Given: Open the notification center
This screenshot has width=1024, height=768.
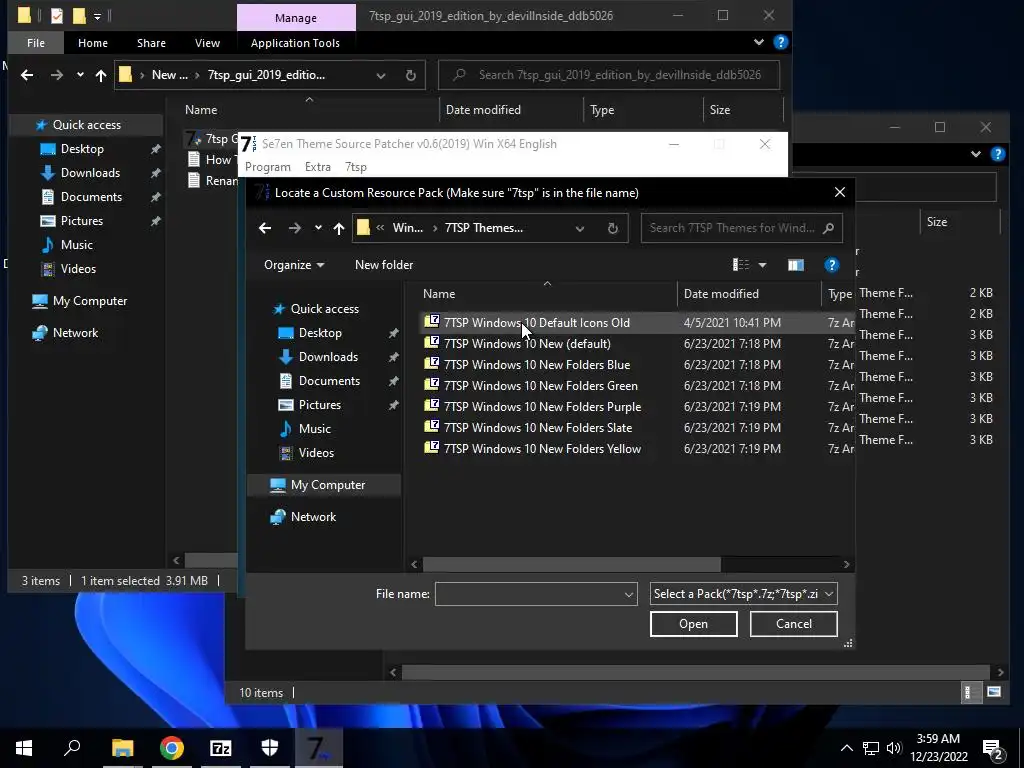Looking at the screenshot, I should [993, 749].
